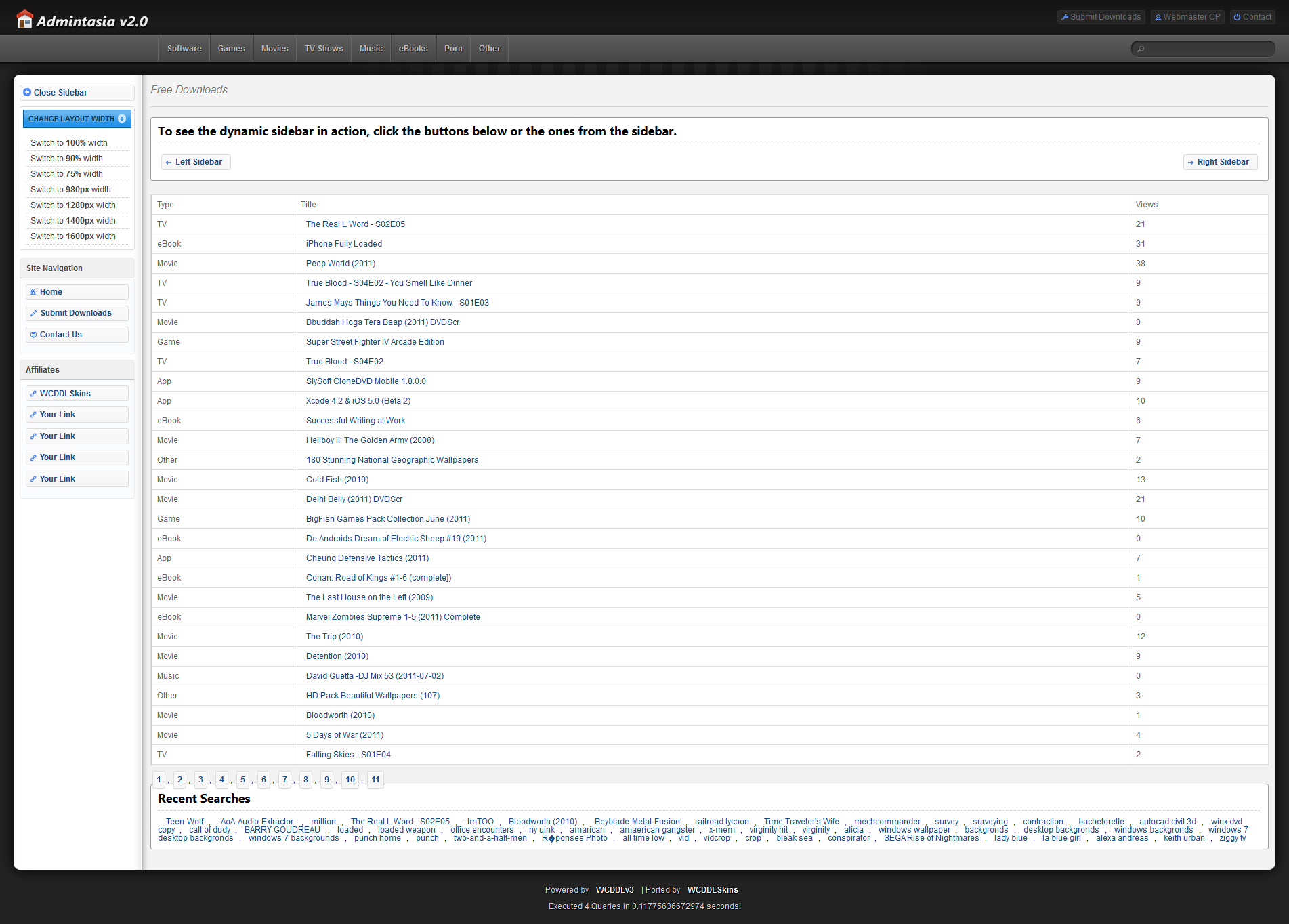The width and height of the screenshot is (1289, 924).
Task: Click the pencil icon beside sidebar Submit Downloads
Action: click(x=33, y=313)
